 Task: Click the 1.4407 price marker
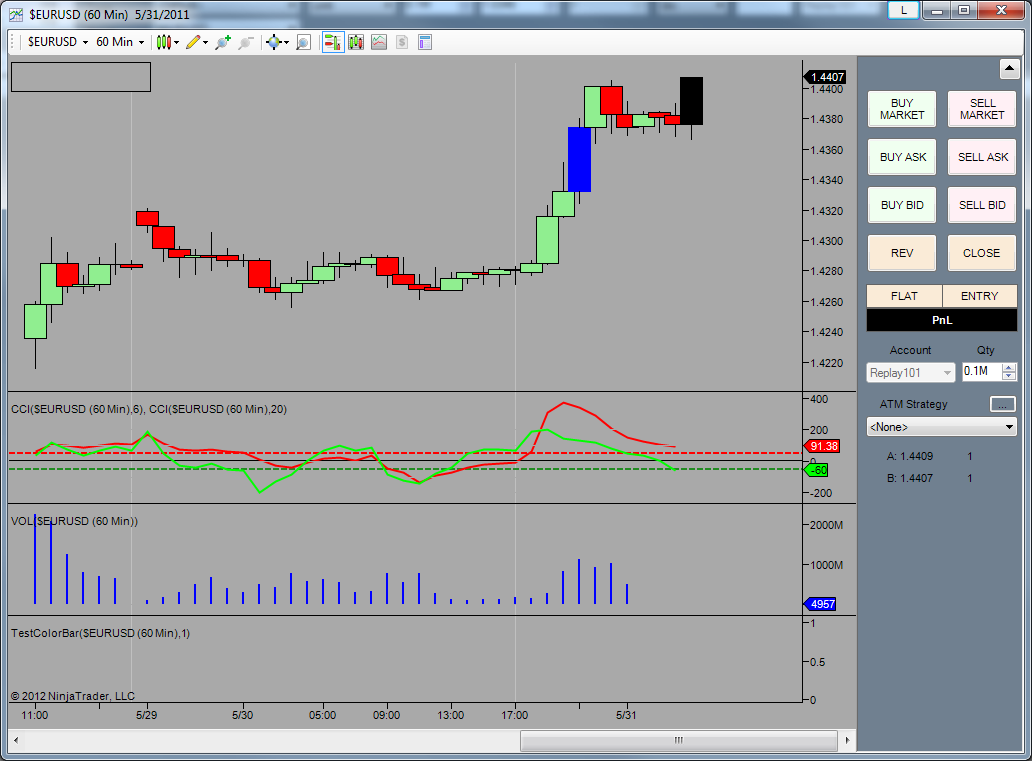click(x=825, y=77)
